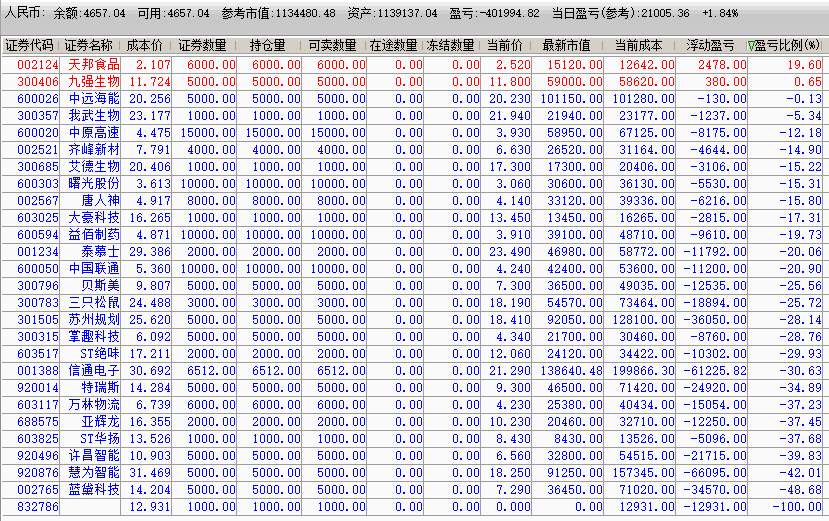Select the 大豪科技 stock name
Screen dimensions: 829x521
94,218
